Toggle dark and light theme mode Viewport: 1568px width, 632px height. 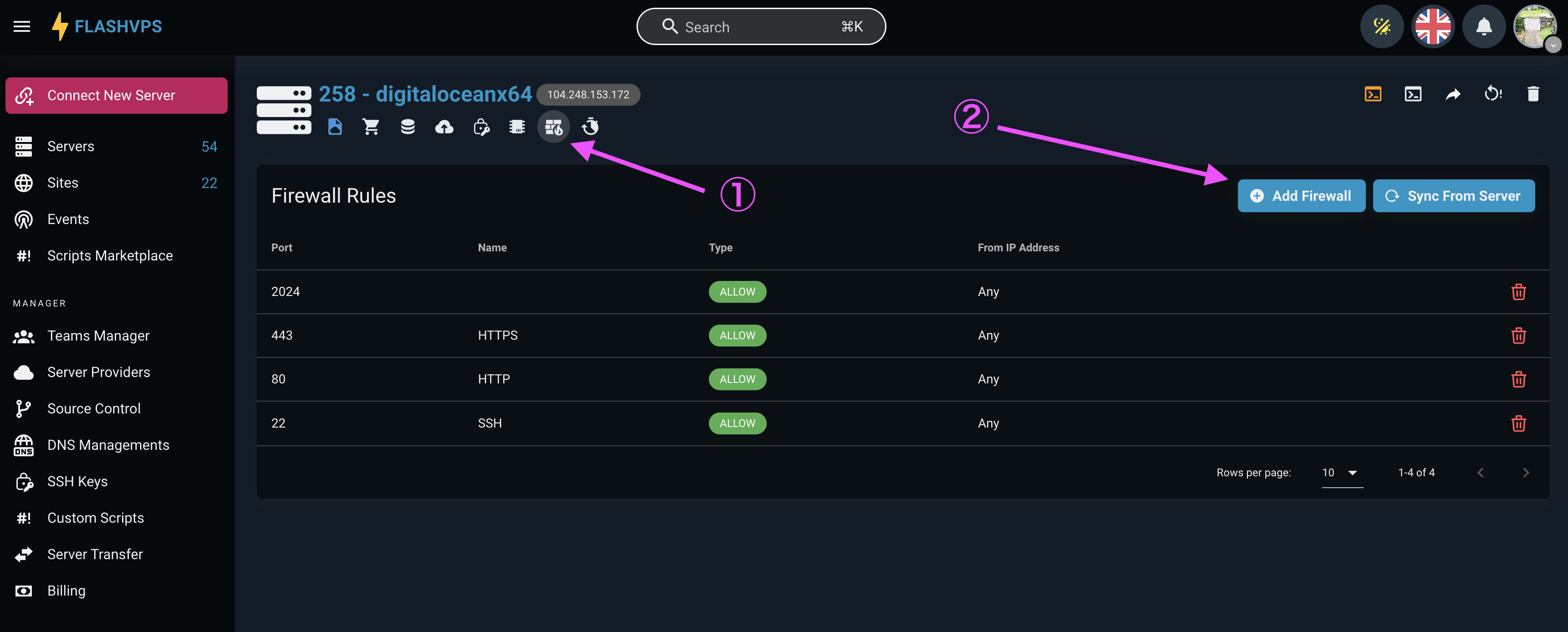point(1382,27)
